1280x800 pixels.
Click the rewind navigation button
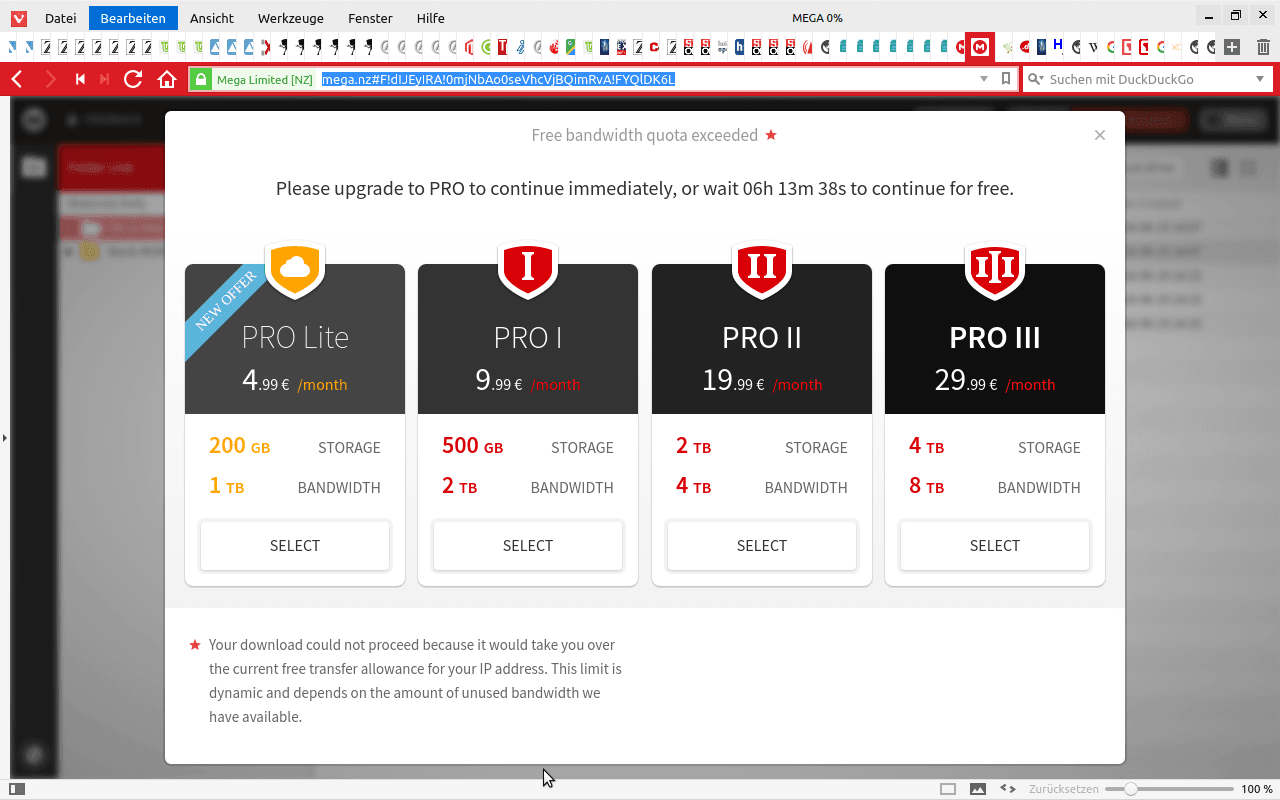[80, 79]
